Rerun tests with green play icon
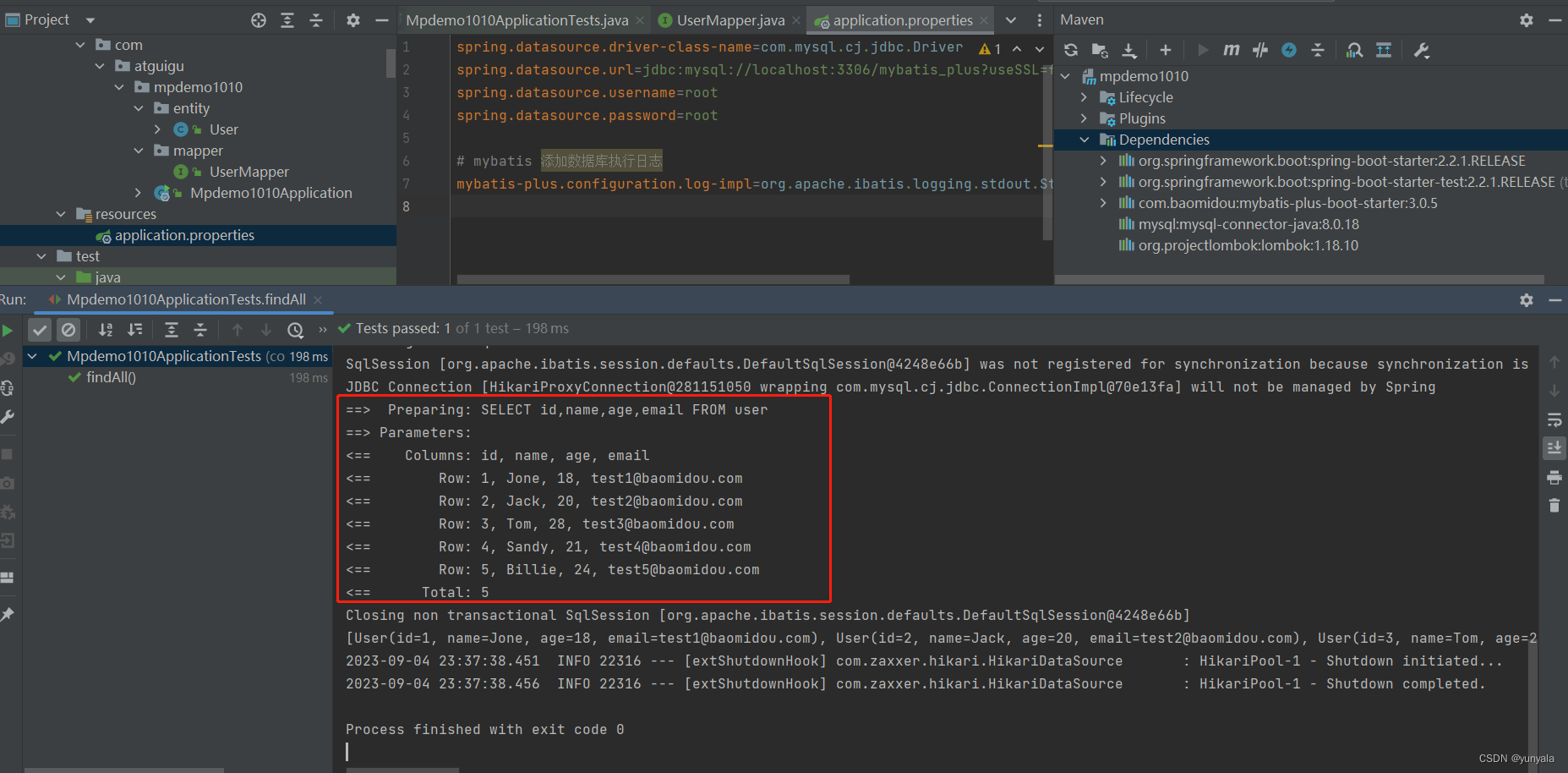The height and width of the screenshot is (773, 1568). click(x=8, y=331)
